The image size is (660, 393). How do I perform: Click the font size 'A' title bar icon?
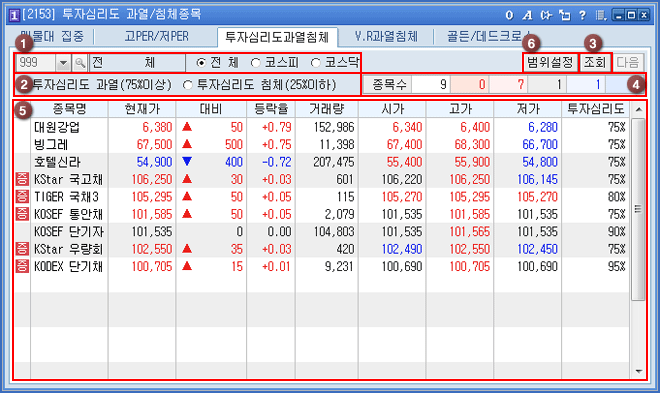527,16
